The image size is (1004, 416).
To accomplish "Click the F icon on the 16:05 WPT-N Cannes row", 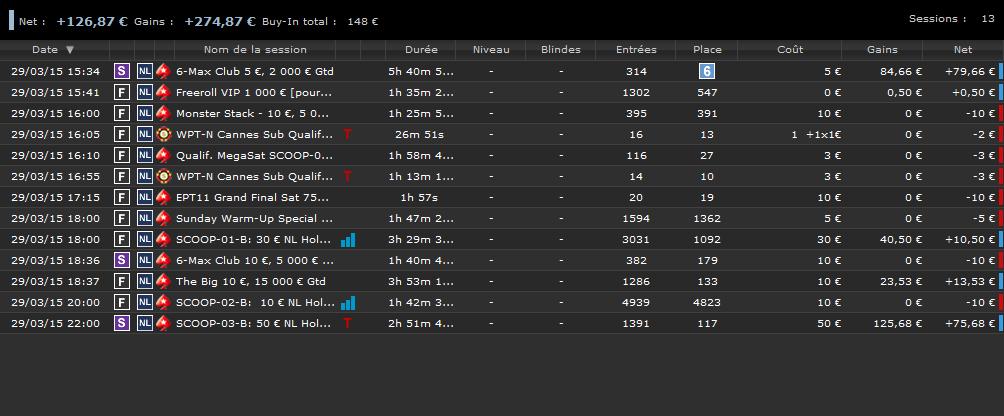I will click(x=122, y=134).
